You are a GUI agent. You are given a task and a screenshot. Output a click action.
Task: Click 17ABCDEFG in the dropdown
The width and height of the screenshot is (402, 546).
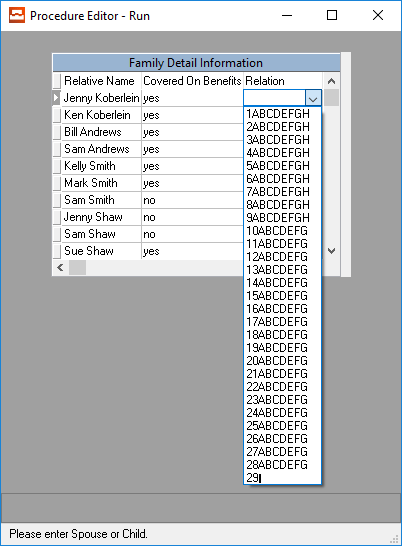(x=282, y=322)
